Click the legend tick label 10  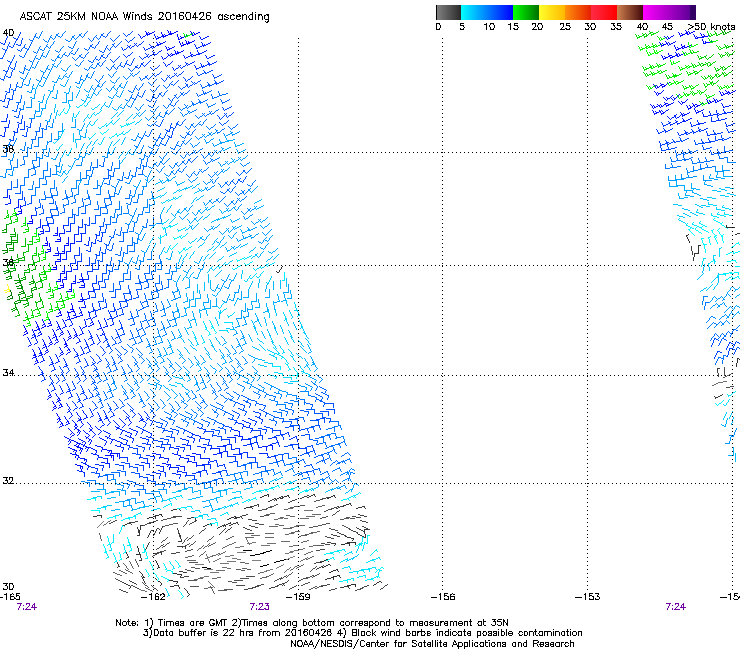coord(489,27)
